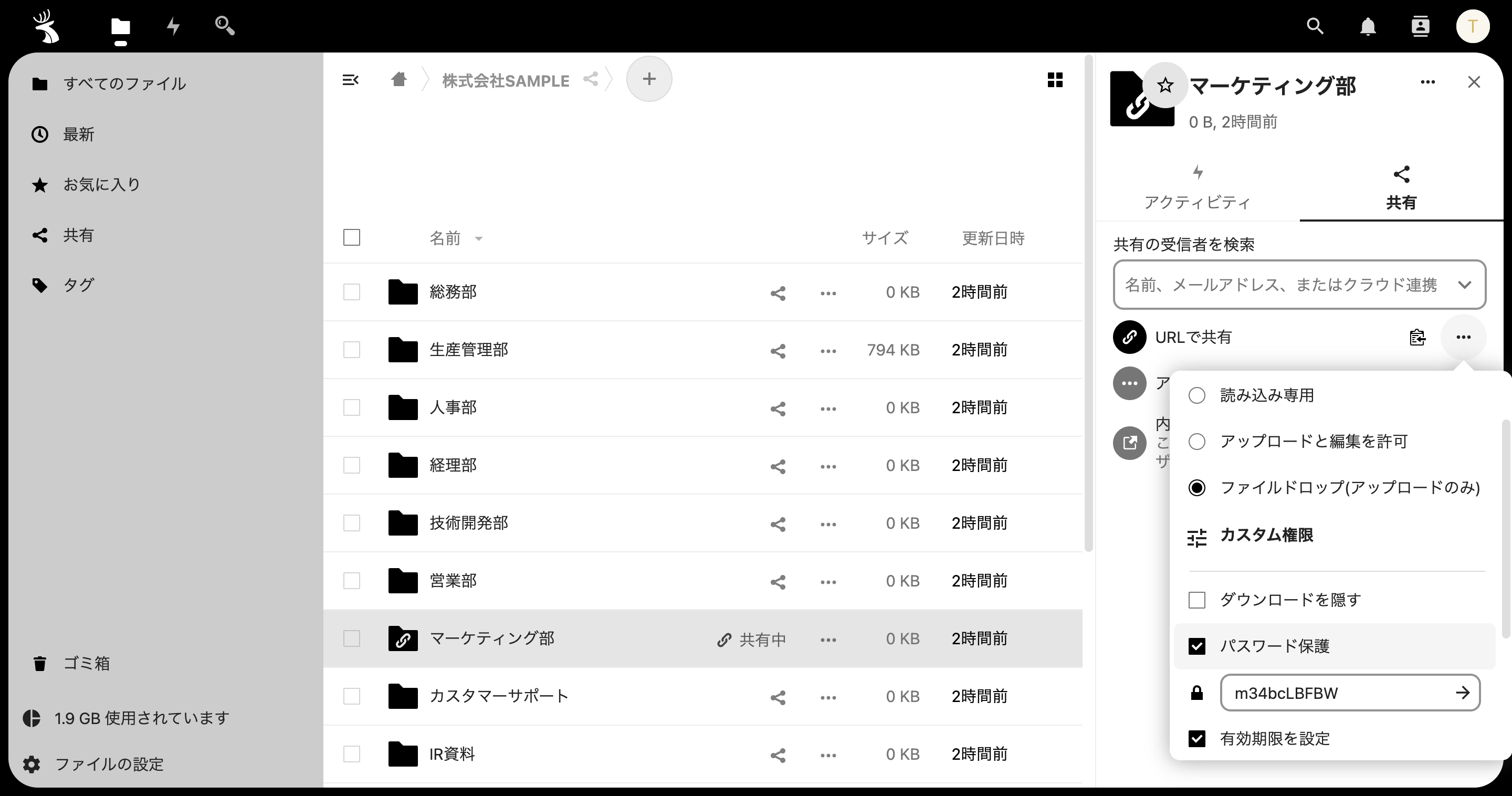Uncheck パスワード保護 checkbox
This screenshot has height=796, width=1512.
click(x=1197, y=646)
